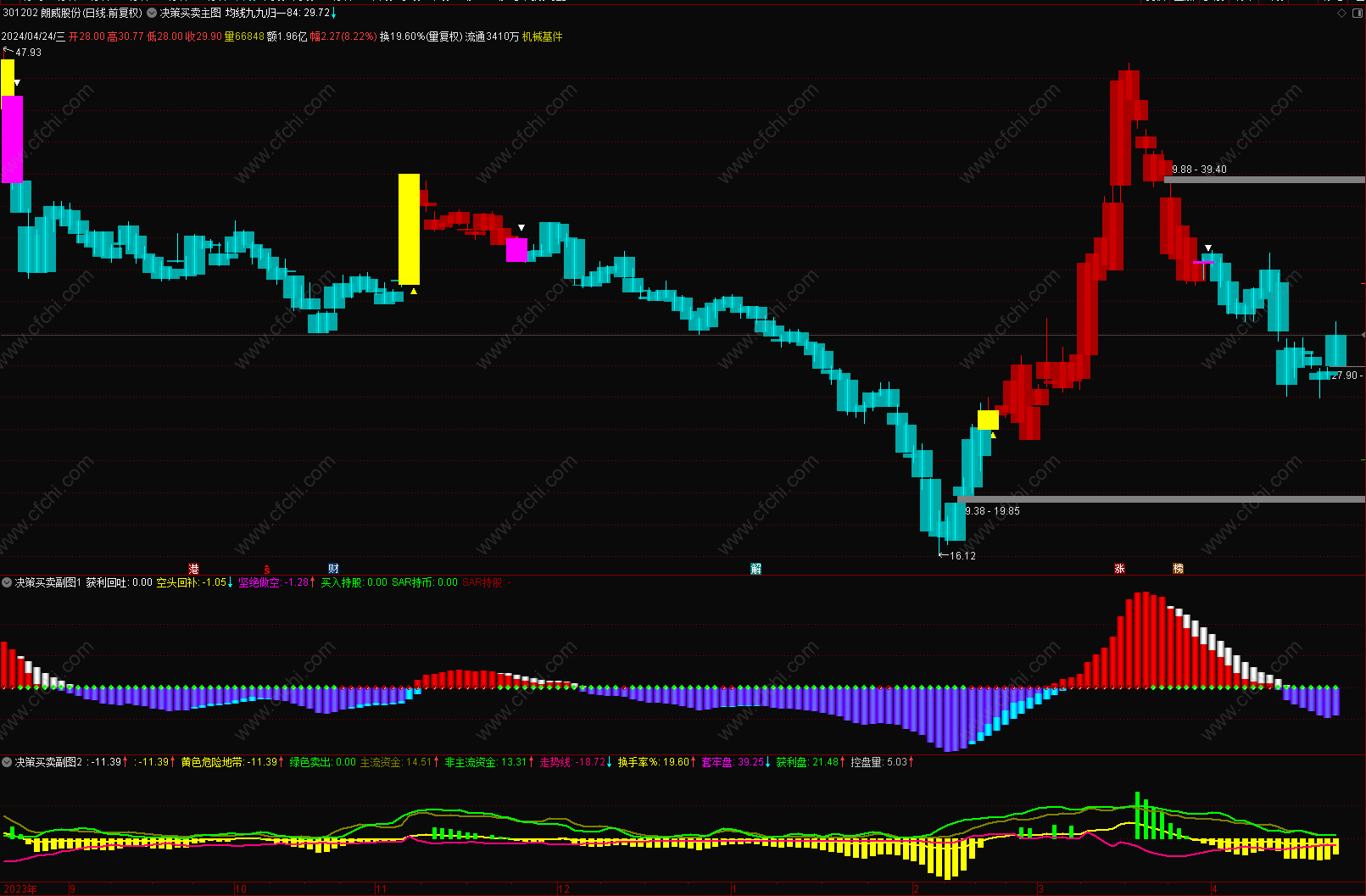This screenshot has height=896, width=1366.
Task: Click the 港 event marker icon
Action: [x=193, y=569]
